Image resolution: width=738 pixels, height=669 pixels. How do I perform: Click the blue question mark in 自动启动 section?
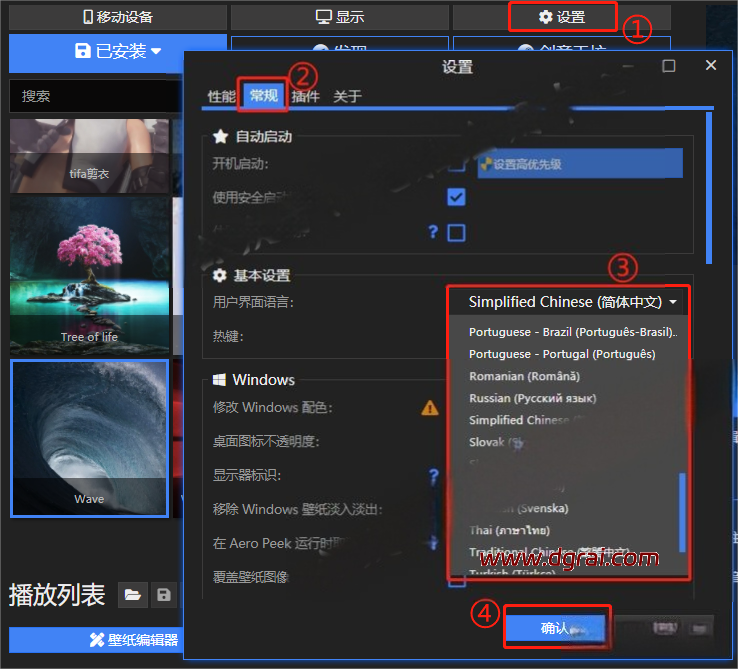tap(433, 232)
